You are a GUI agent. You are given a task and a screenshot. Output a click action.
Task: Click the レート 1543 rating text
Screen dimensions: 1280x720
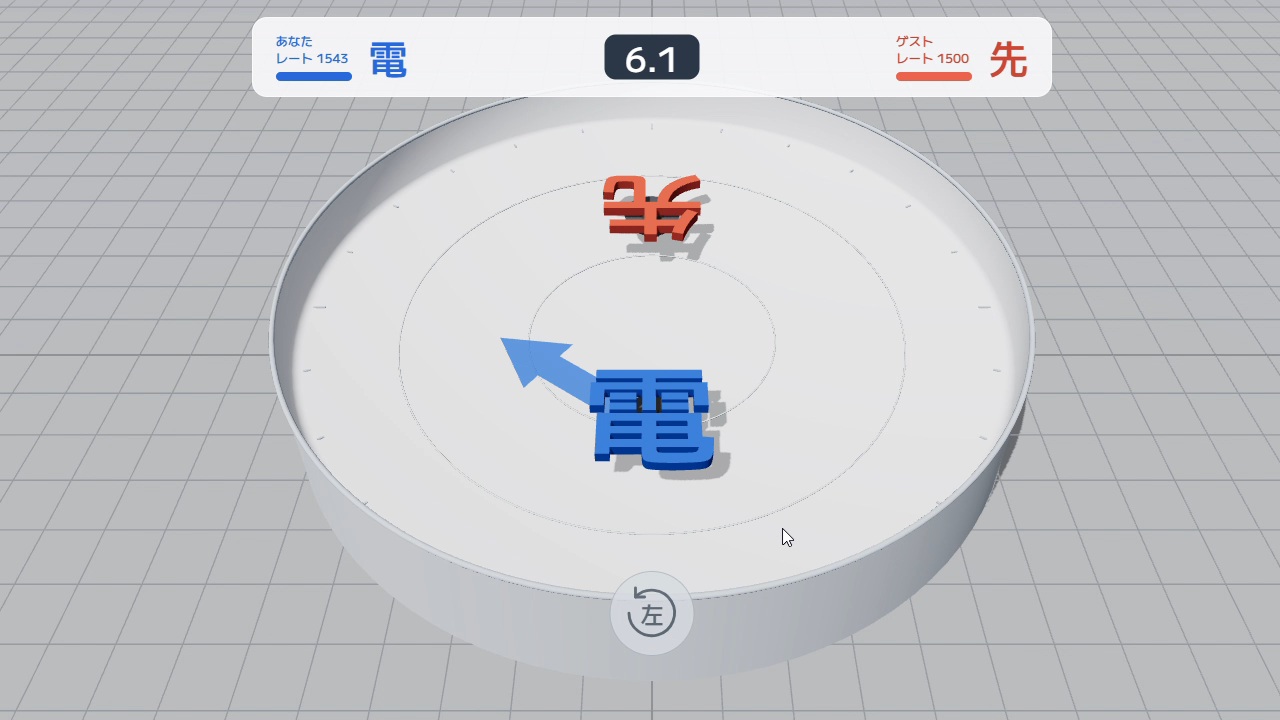point(312,59)
